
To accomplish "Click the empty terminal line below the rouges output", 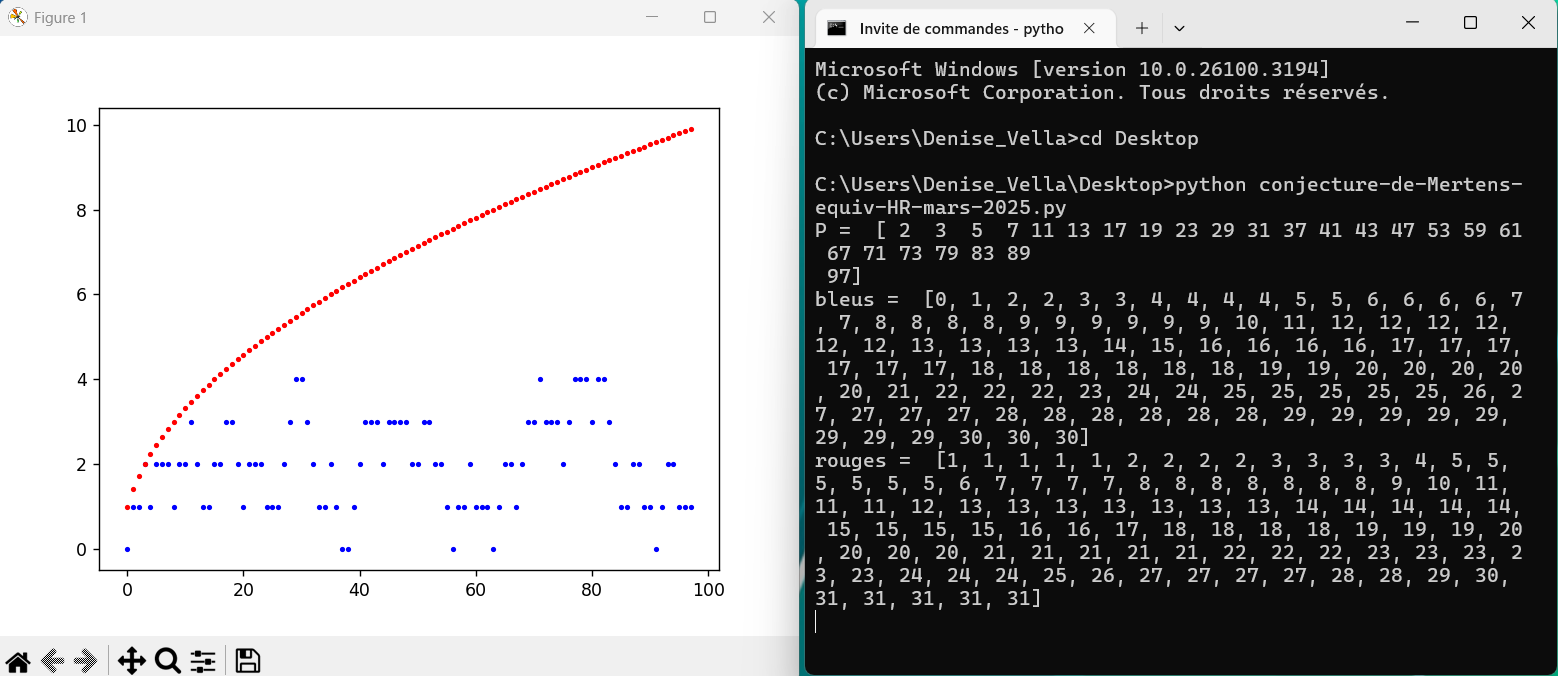I will tap(1000, 621).
